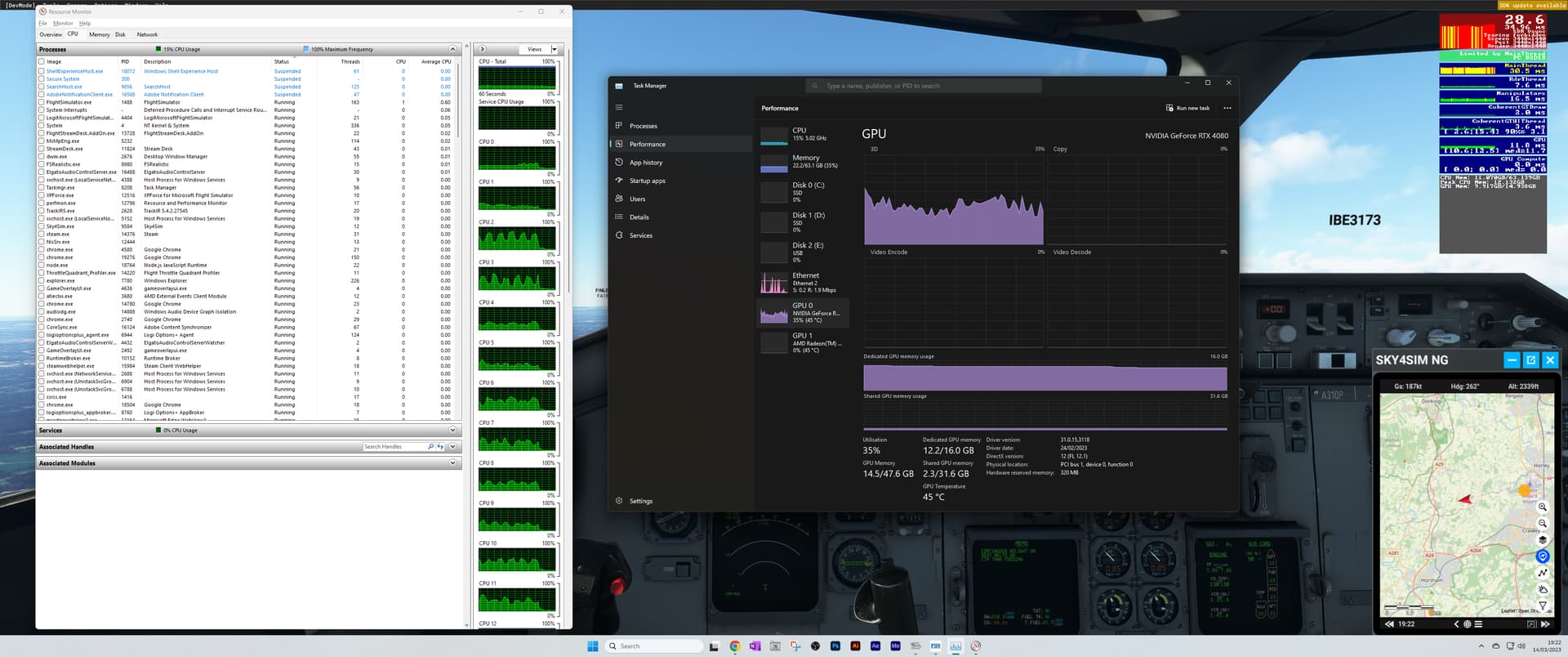Collapse the graphs pane with arrow button
Viewport: 1568px width, 657px height.
click(x=482, y=49)
